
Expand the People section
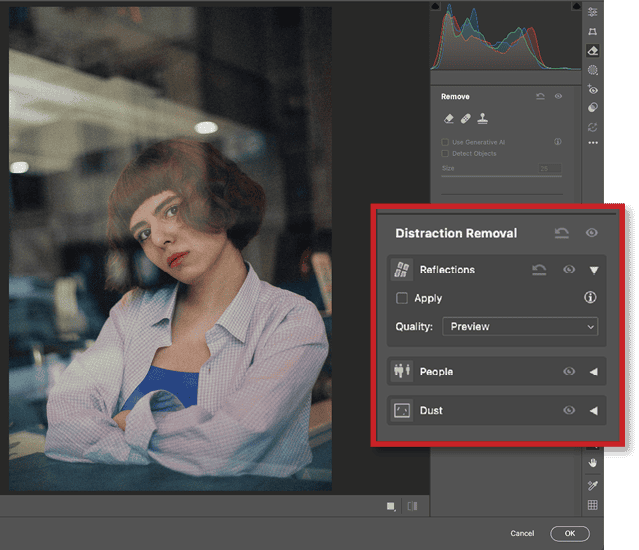[x=593, y=372]
